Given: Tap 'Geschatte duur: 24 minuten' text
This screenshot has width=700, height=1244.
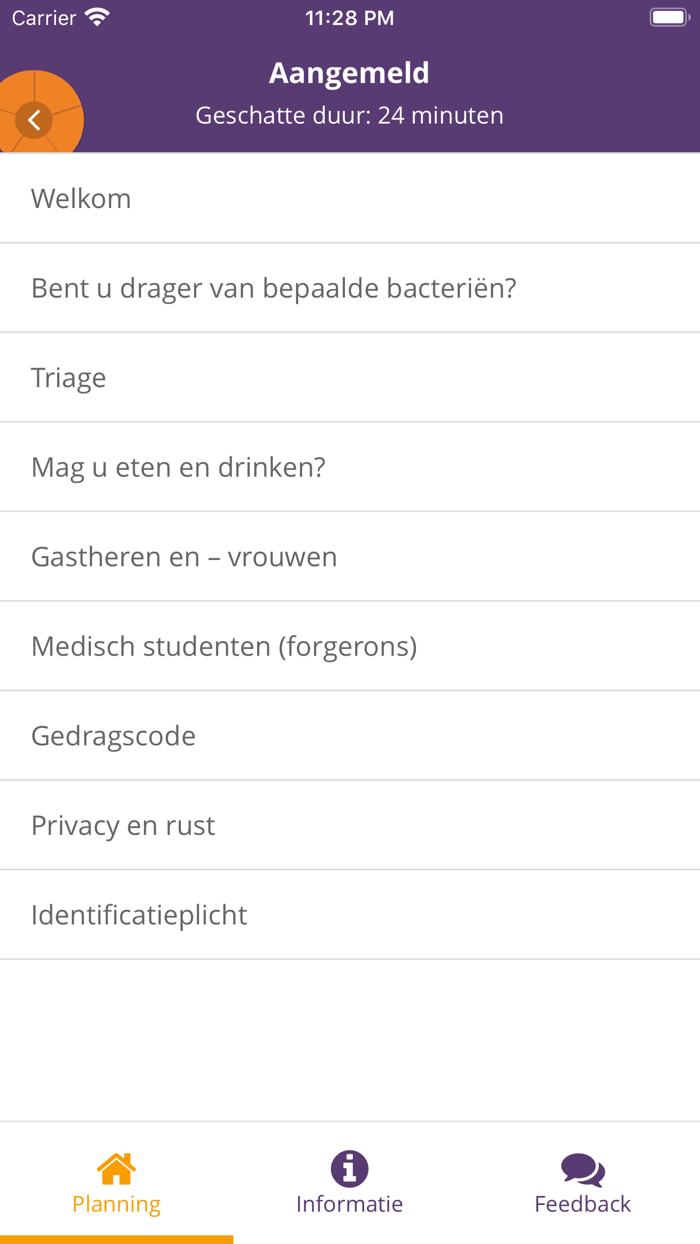Looking at the screenshot, I should point(349,115).
